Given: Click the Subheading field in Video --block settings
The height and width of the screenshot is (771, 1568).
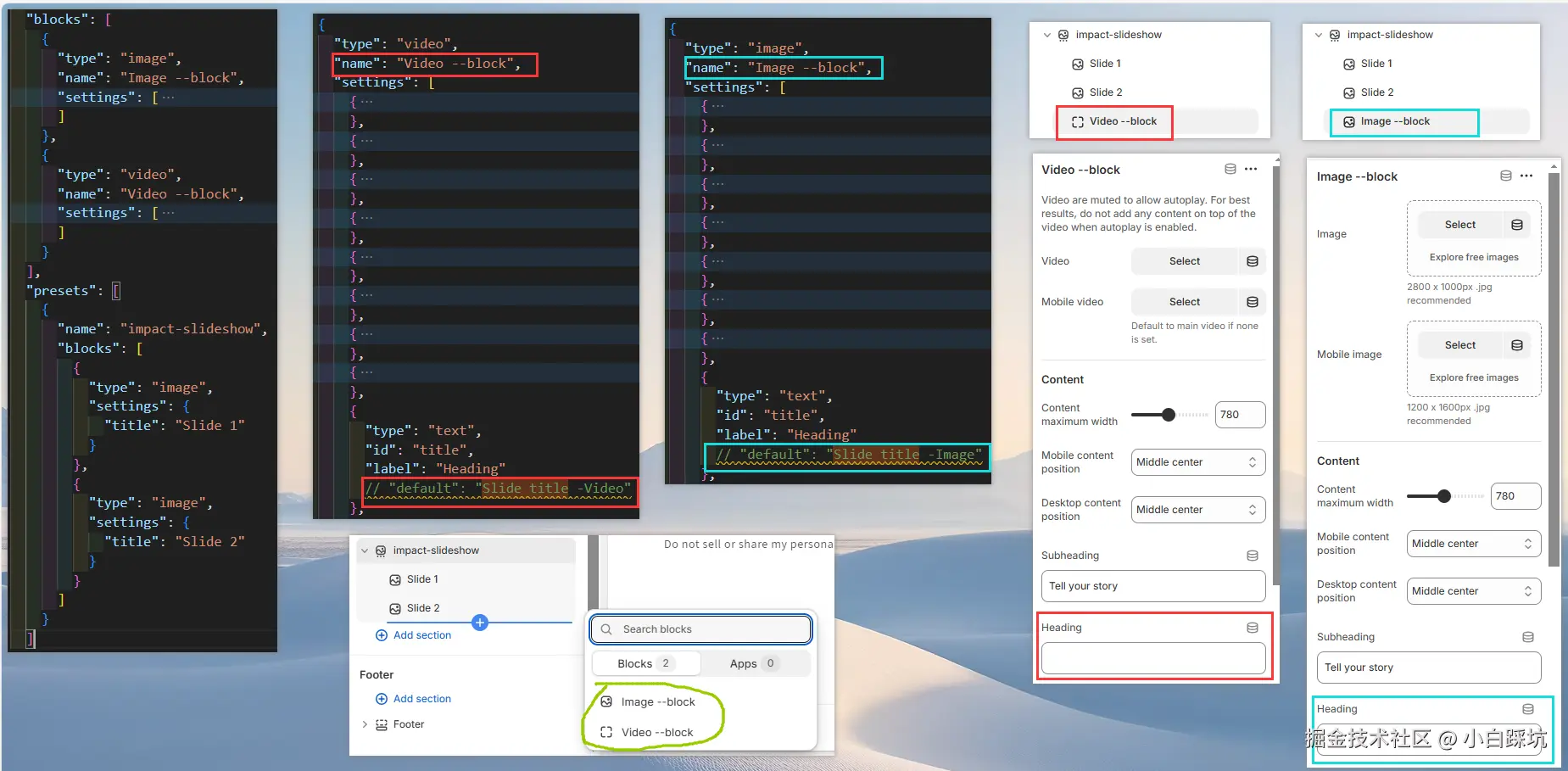Looking at the screenshot, I should (1153, 586).
